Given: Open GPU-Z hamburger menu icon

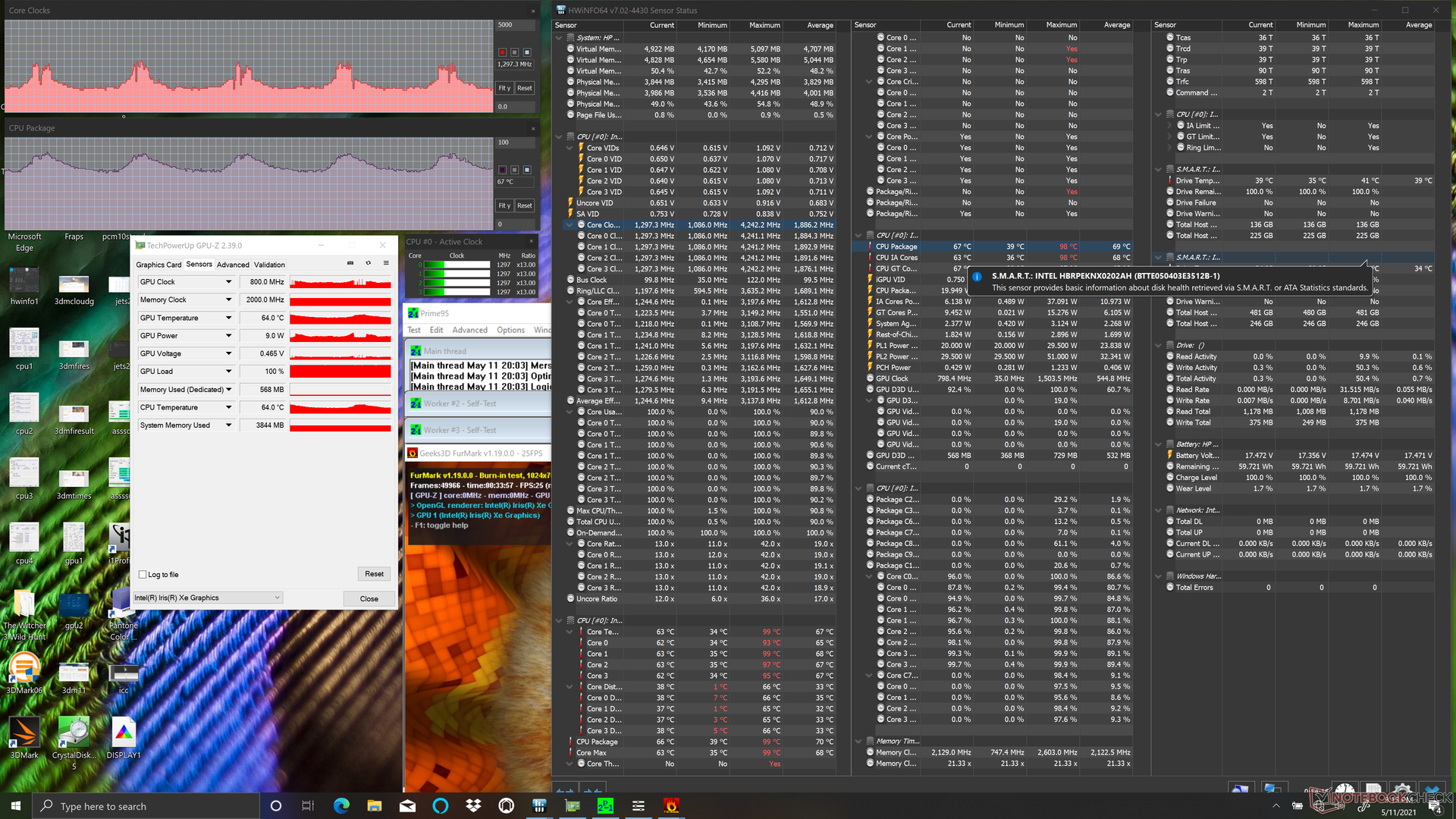Looking at the screenshot, I should [386, 263].
